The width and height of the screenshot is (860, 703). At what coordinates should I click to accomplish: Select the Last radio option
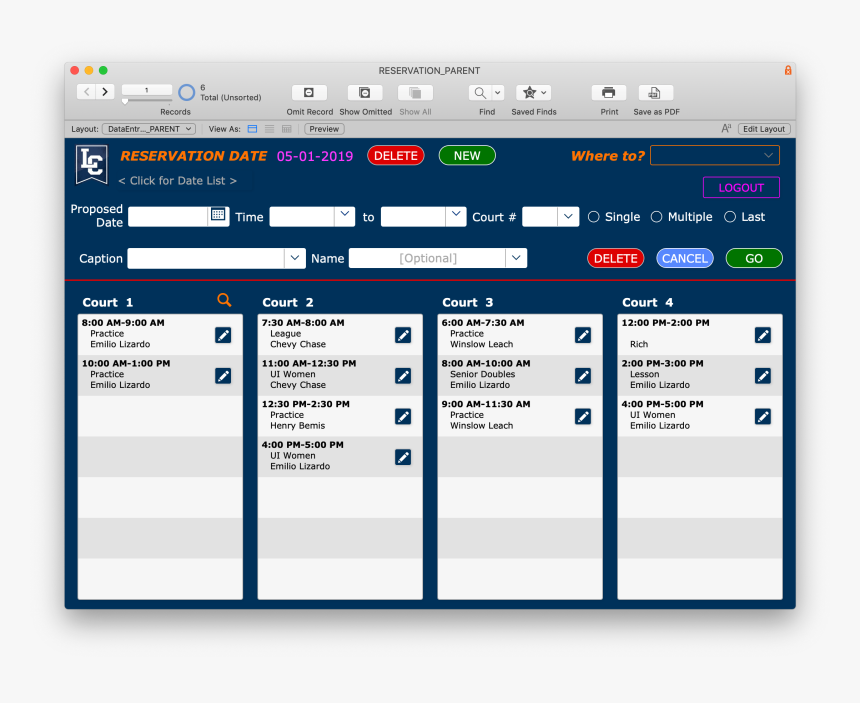click(730, 217)
